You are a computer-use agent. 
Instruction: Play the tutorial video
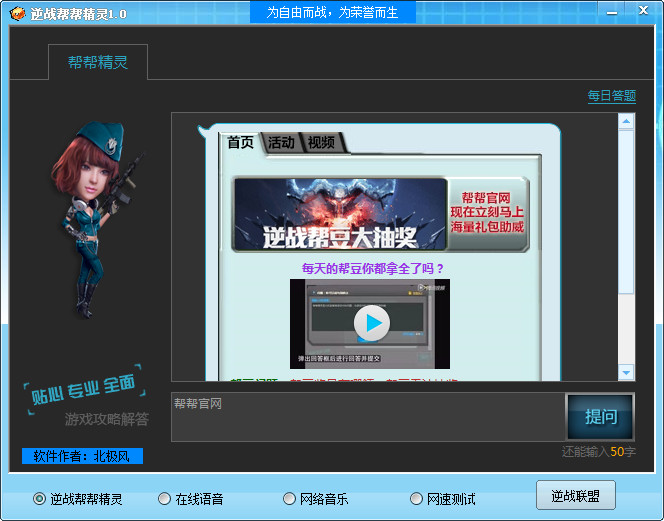371,323
